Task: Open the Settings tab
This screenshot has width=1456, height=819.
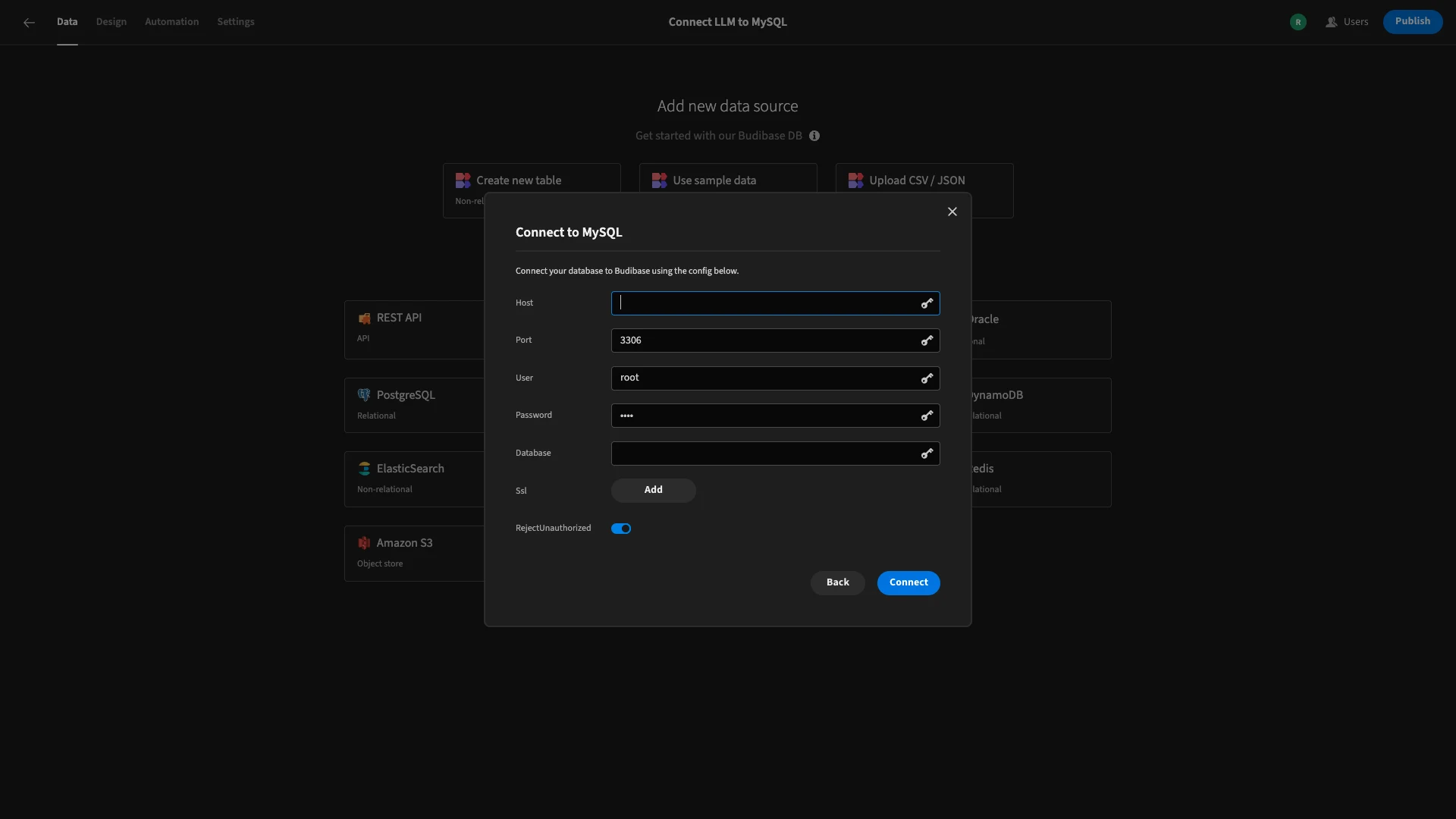Action: pyautogui.click(x=236, y=22)
